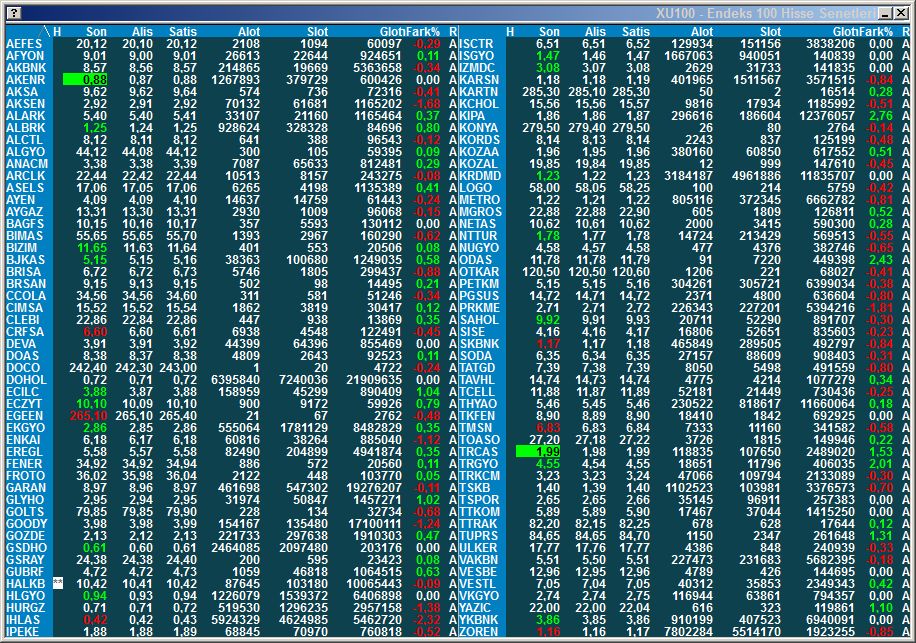Select the AKBNK ticker symbol
The width and height of the screenshot is (916, 643).
tap(26, 68)
